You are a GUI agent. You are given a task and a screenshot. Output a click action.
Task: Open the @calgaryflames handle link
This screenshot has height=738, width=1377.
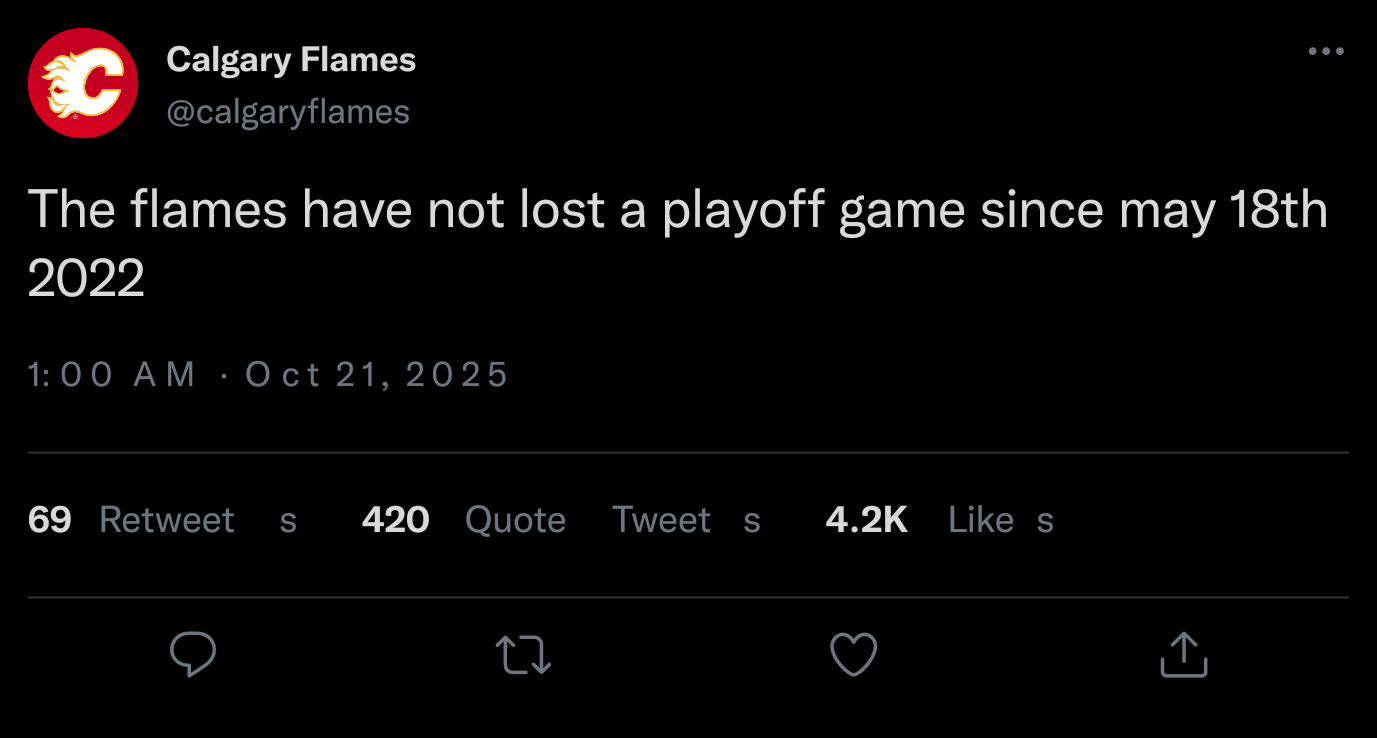click(x=290, y=112)
